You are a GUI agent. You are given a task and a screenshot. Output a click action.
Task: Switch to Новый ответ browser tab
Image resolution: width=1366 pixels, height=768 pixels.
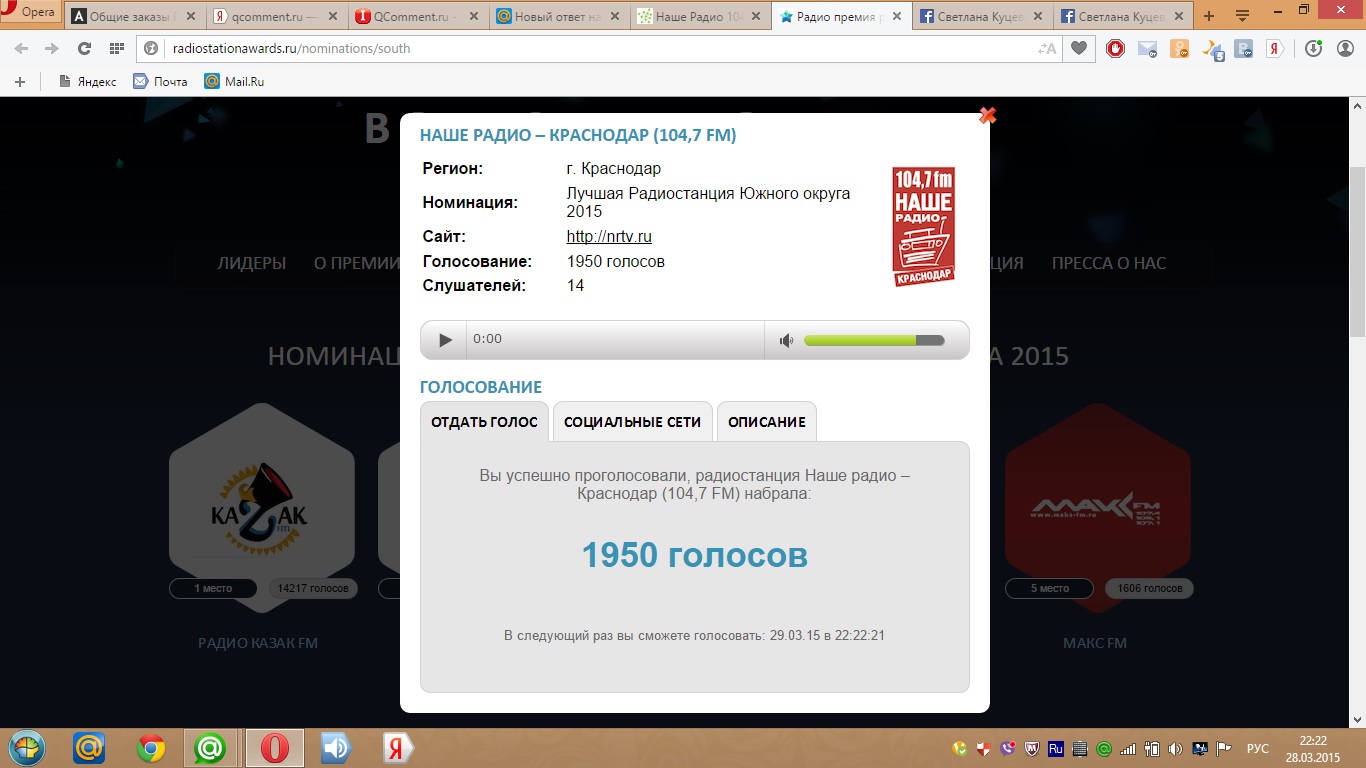click(560, 17)
